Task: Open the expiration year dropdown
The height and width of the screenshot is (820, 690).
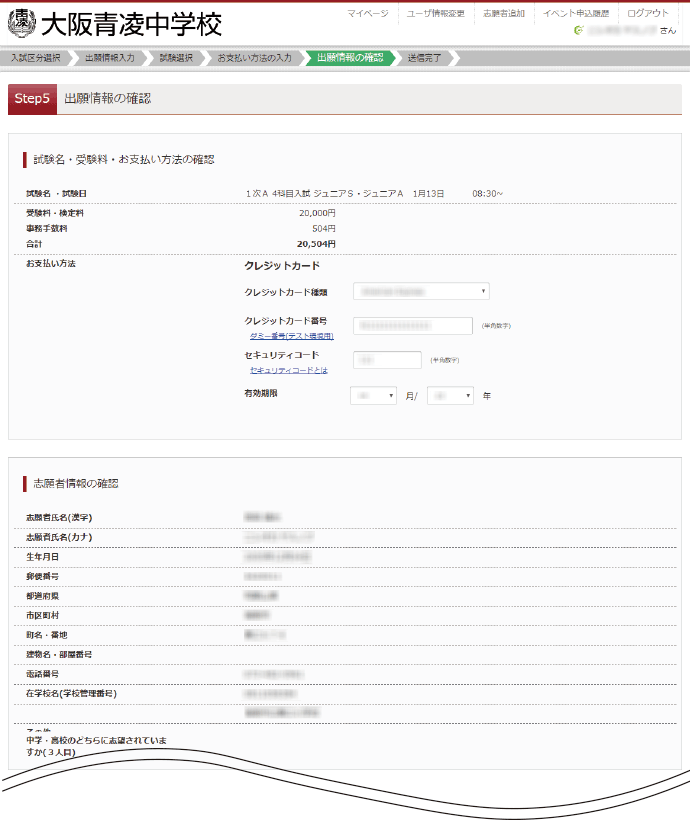Action: click(x=450, y=396)
